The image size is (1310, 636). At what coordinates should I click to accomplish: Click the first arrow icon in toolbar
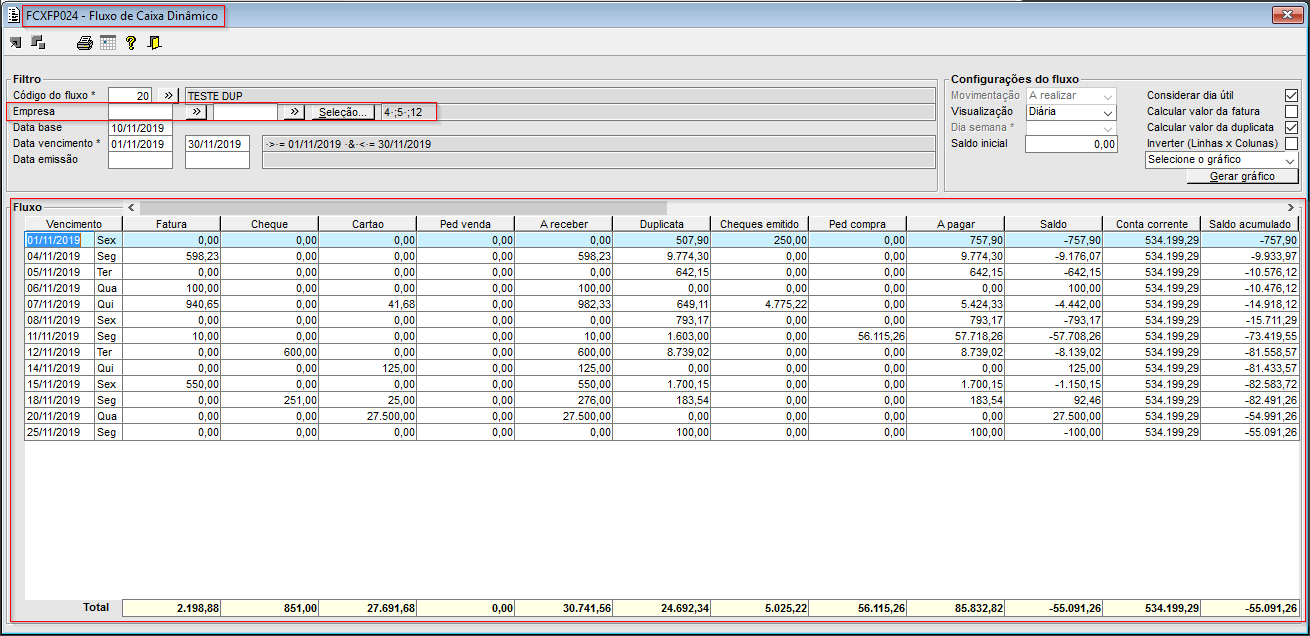click(x=16, y=43)
